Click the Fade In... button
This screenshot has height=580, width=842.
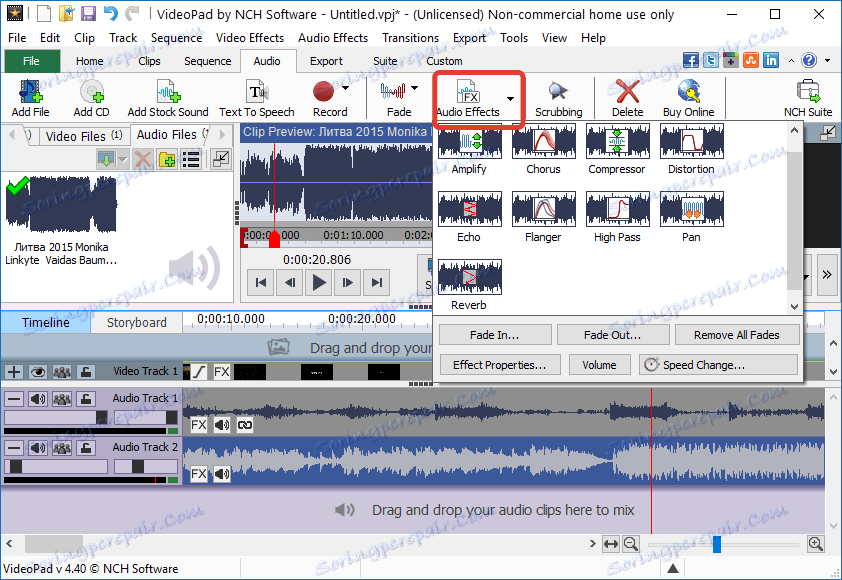(495, 335)
